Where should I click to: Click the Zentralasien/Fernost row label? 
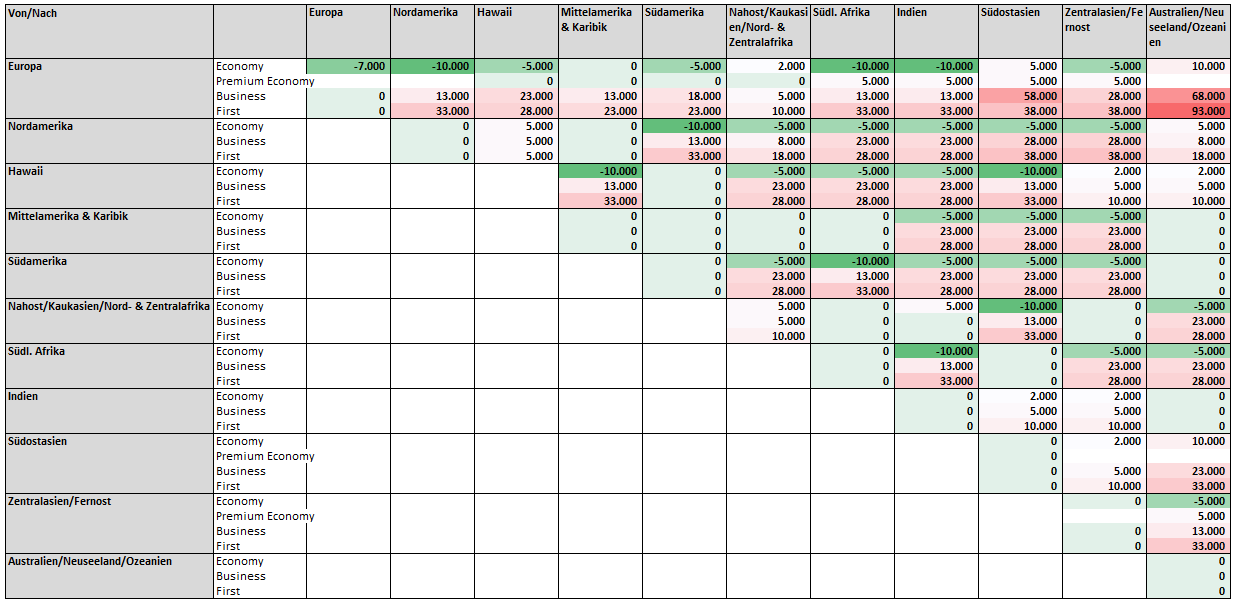point(109,523)
